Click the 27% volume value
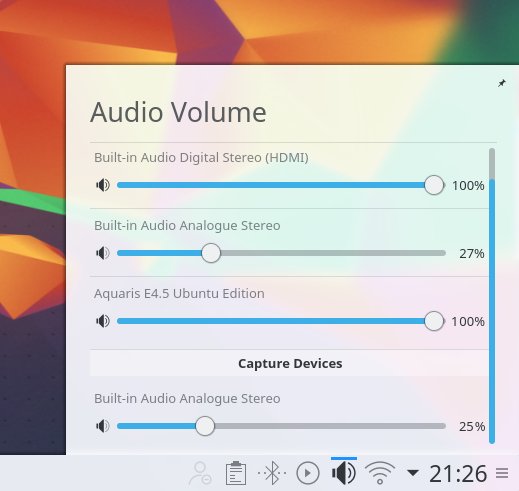 pyautogui.click(x=472, y=254)
